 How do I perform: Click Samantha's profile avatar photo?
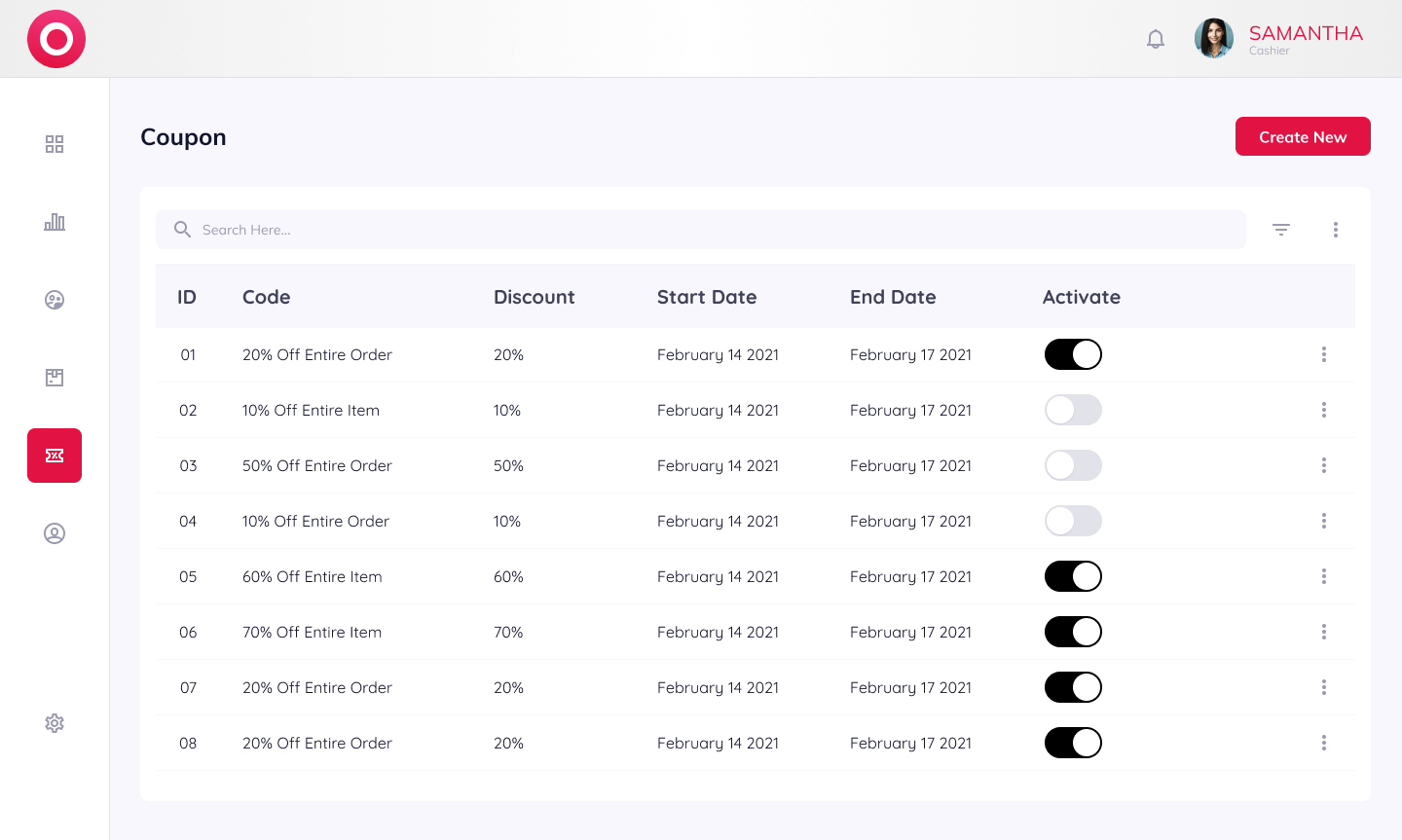1214,39
